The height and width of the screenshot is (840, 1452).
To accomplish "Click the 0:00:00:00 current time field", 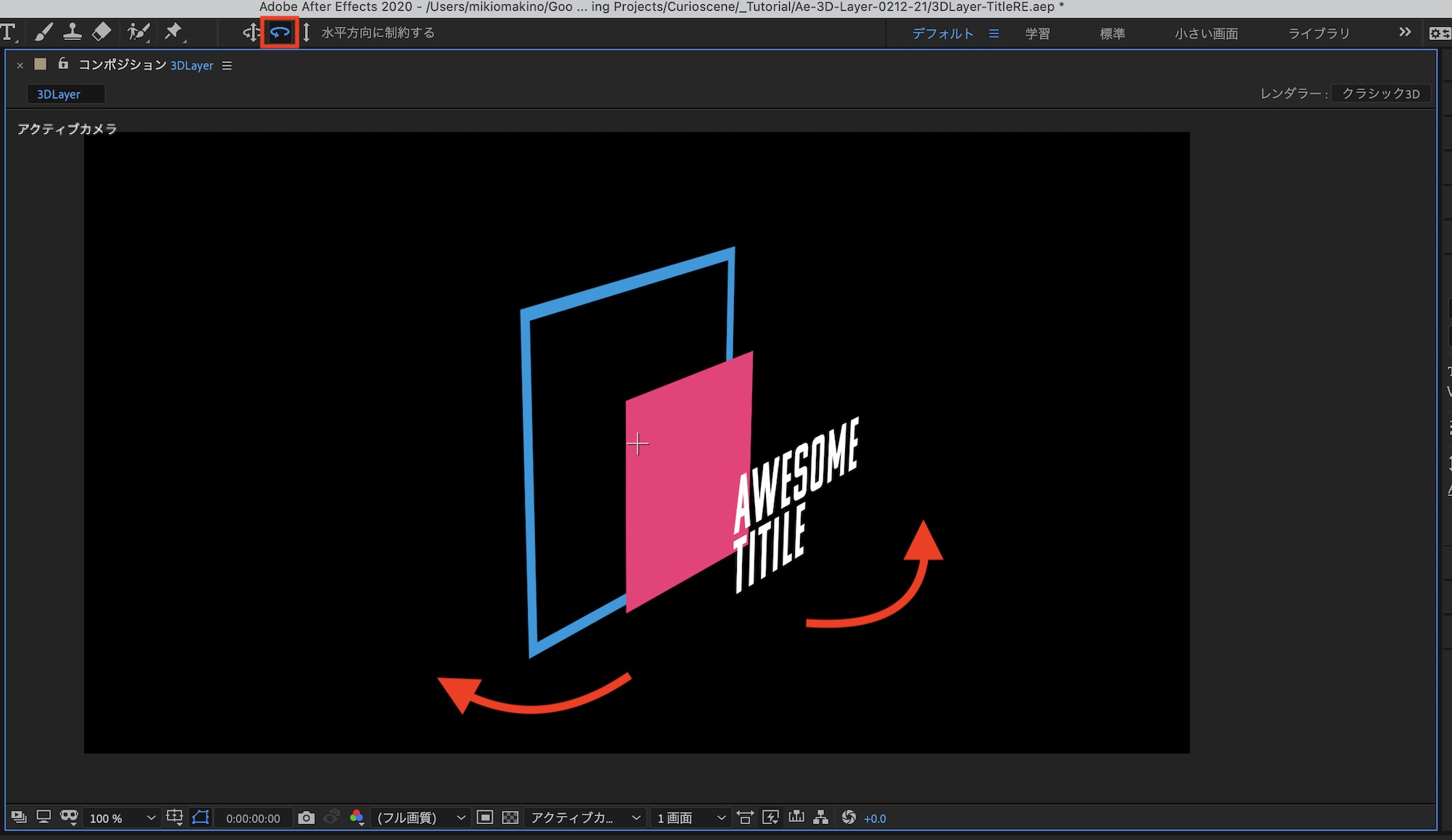I will 253,818.
